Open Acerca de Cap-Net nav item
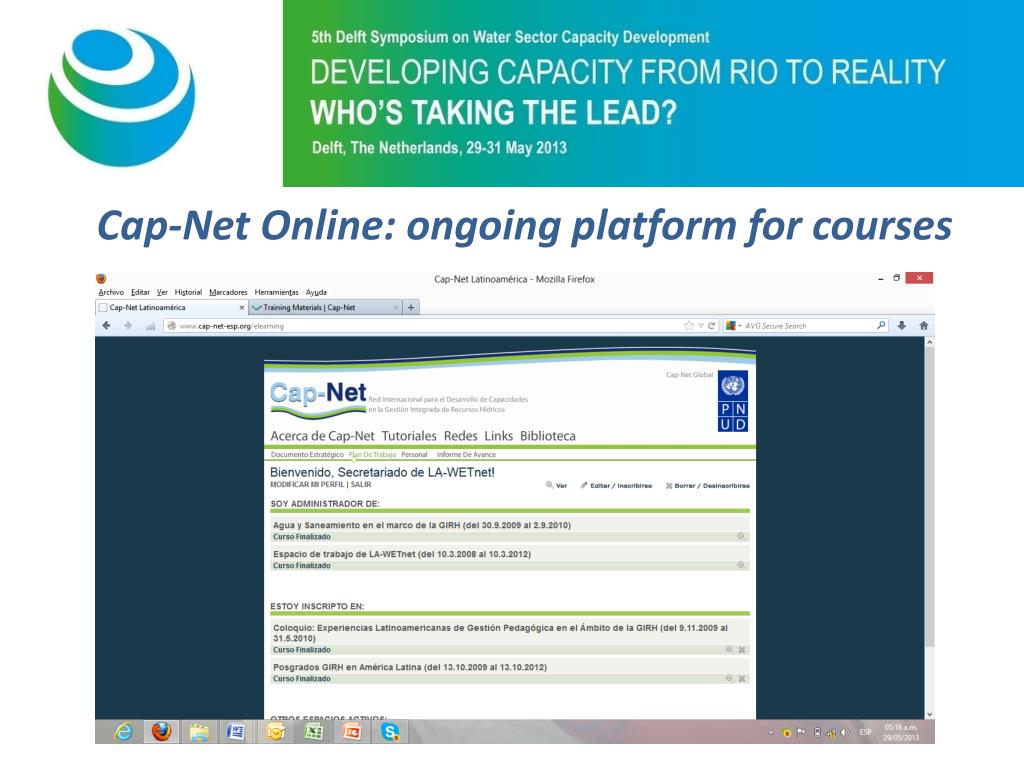The height and width of the screenshot is (768, 1024). tap(323, 436)
